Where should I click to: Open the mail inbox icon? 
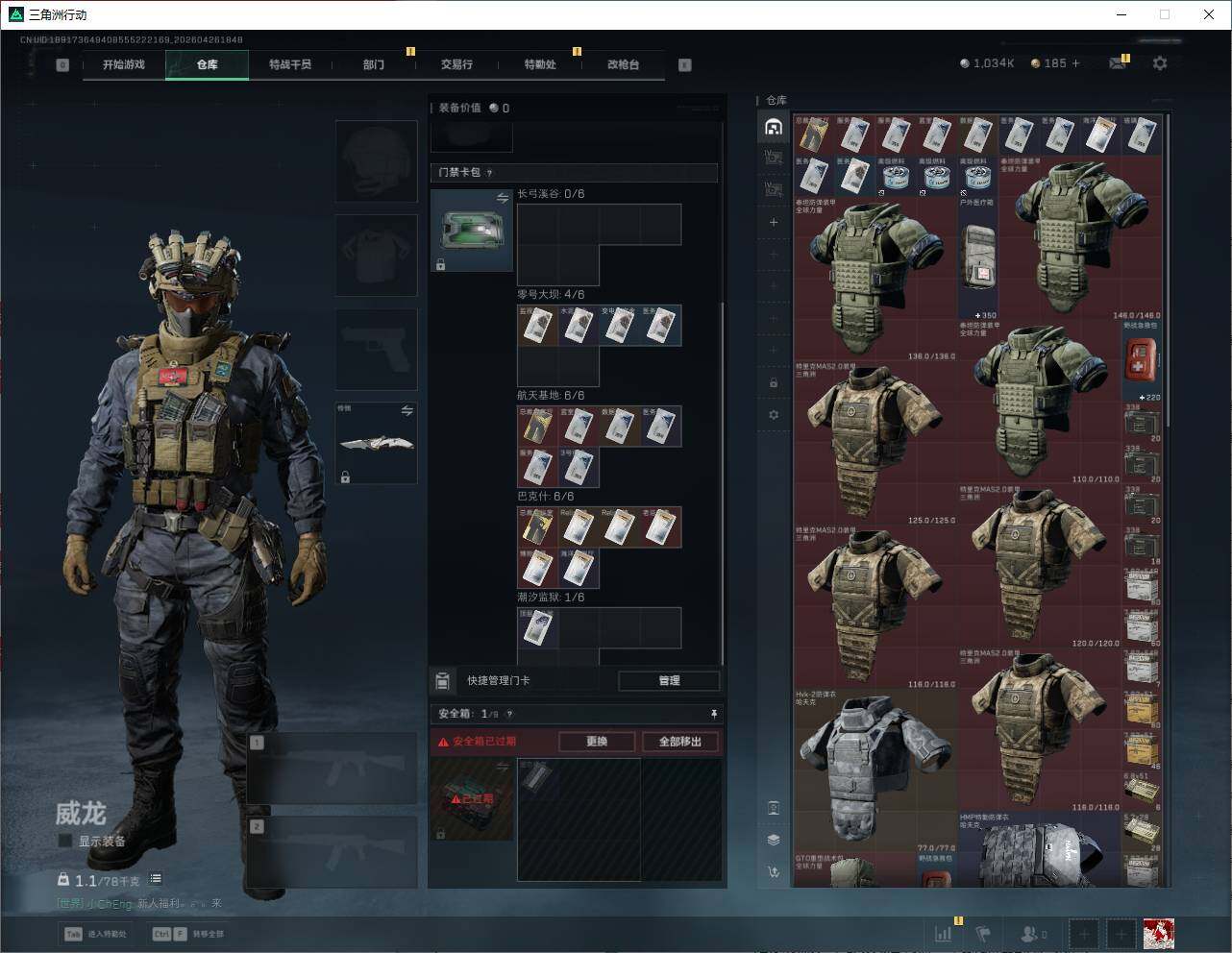[1117, 63]
